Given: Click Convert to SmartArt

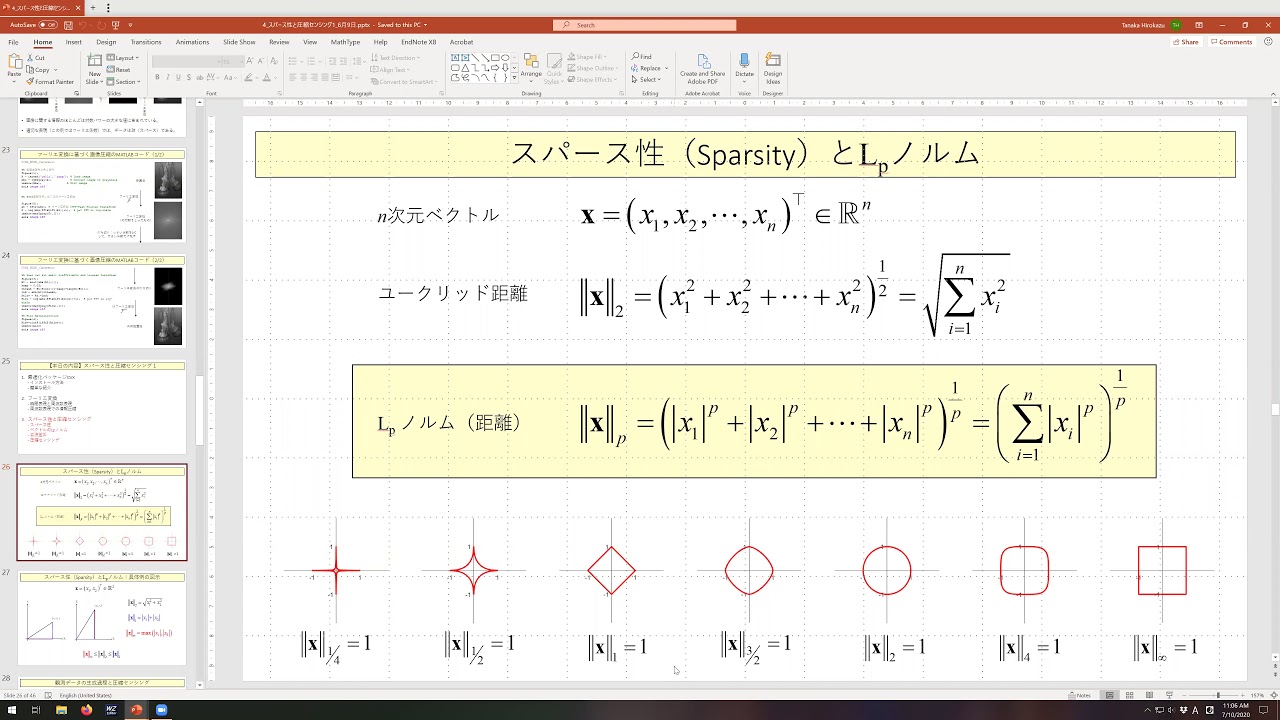Looking at the screenshot, I should (x=403, y=82).
